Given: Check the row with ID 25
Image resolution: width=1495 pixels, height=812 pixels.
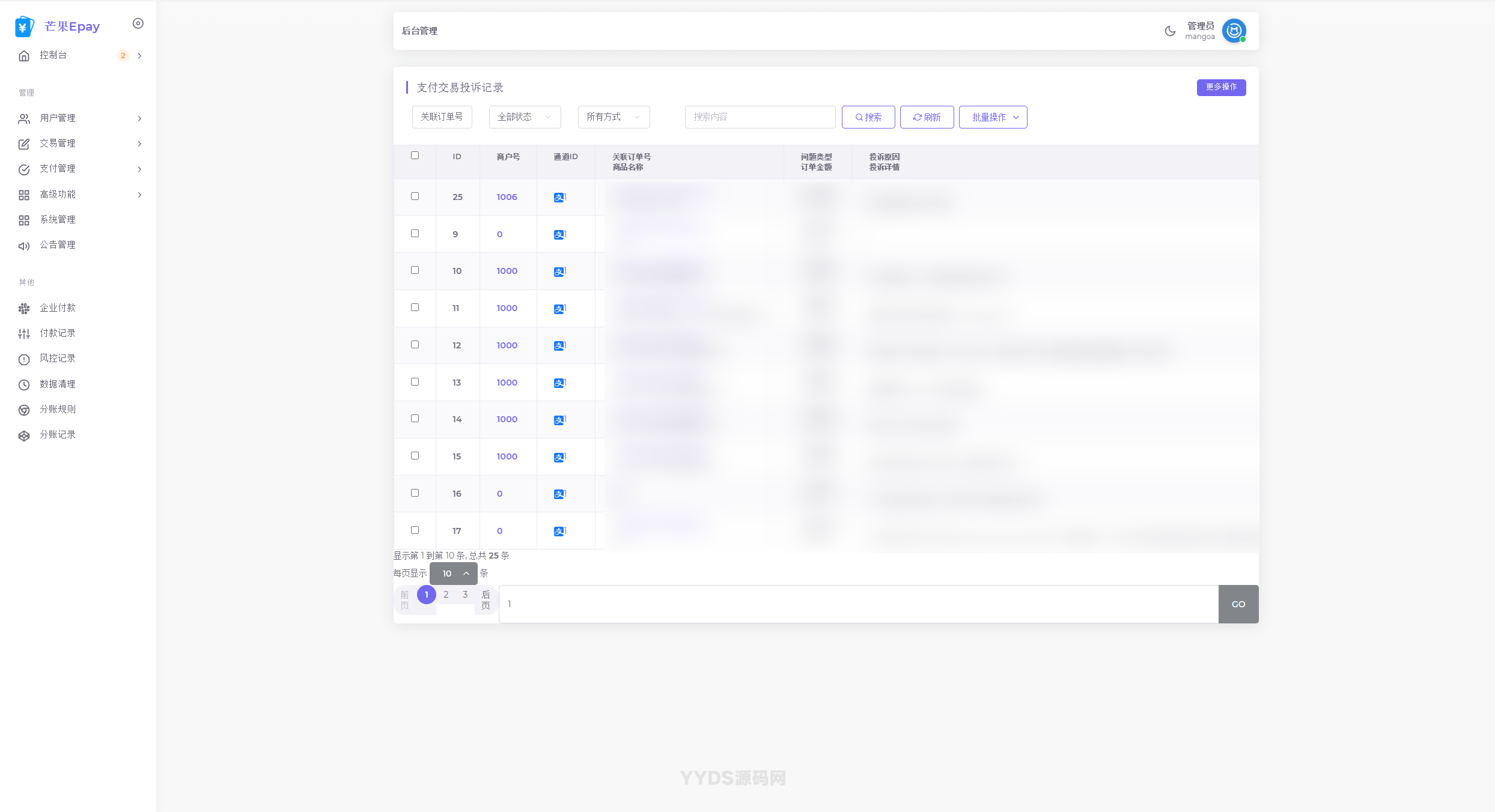Looking at the screenshot, I should click(x=415, y=196).
